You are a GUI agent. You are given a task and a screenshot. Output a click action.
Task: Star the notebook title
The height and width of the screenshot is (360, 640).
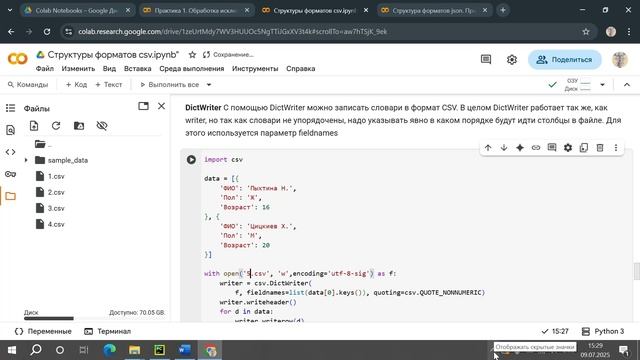[192, 55]
